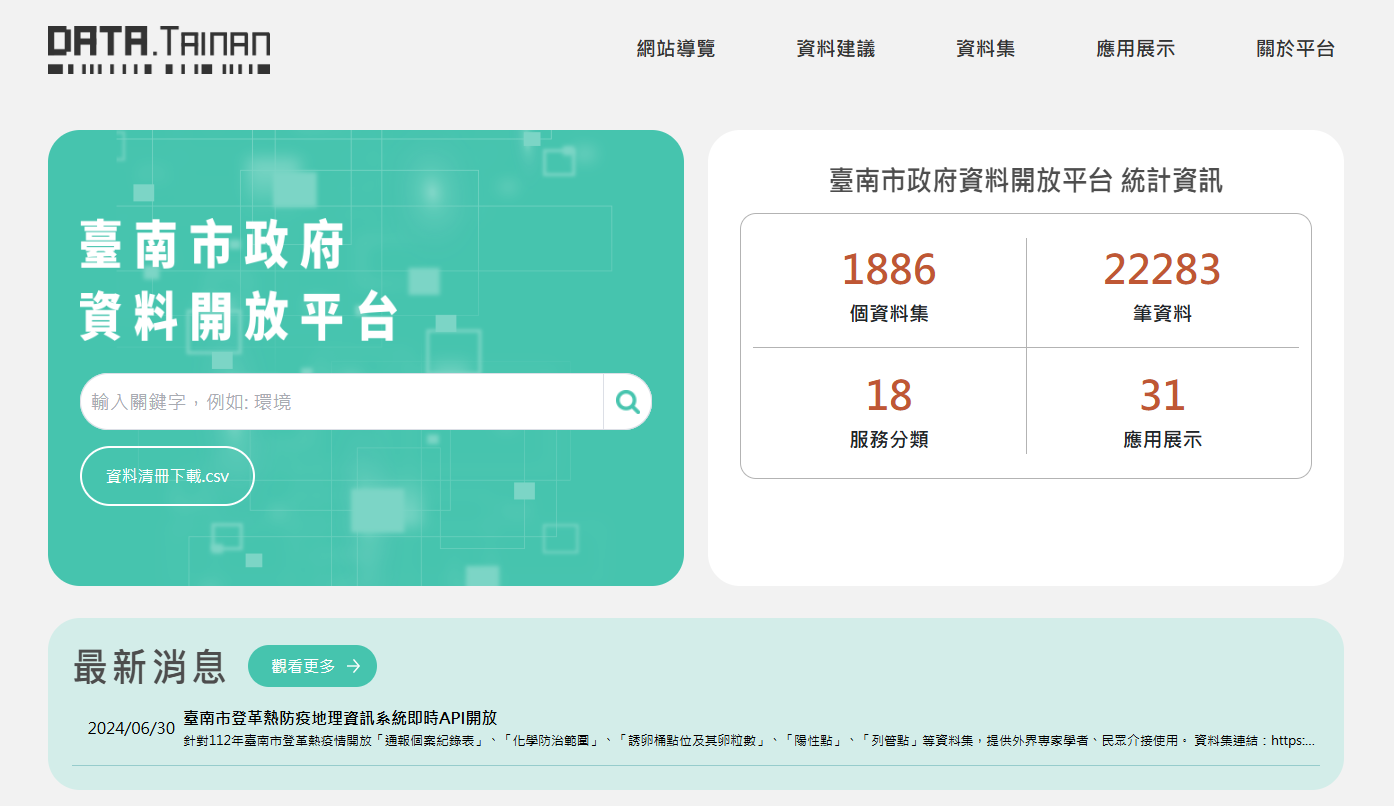Viewport: 1394px width, 806px height.
Task: Open the 18 服務分類 statistic
Action: pyautogui.click(x=888, y=410)
